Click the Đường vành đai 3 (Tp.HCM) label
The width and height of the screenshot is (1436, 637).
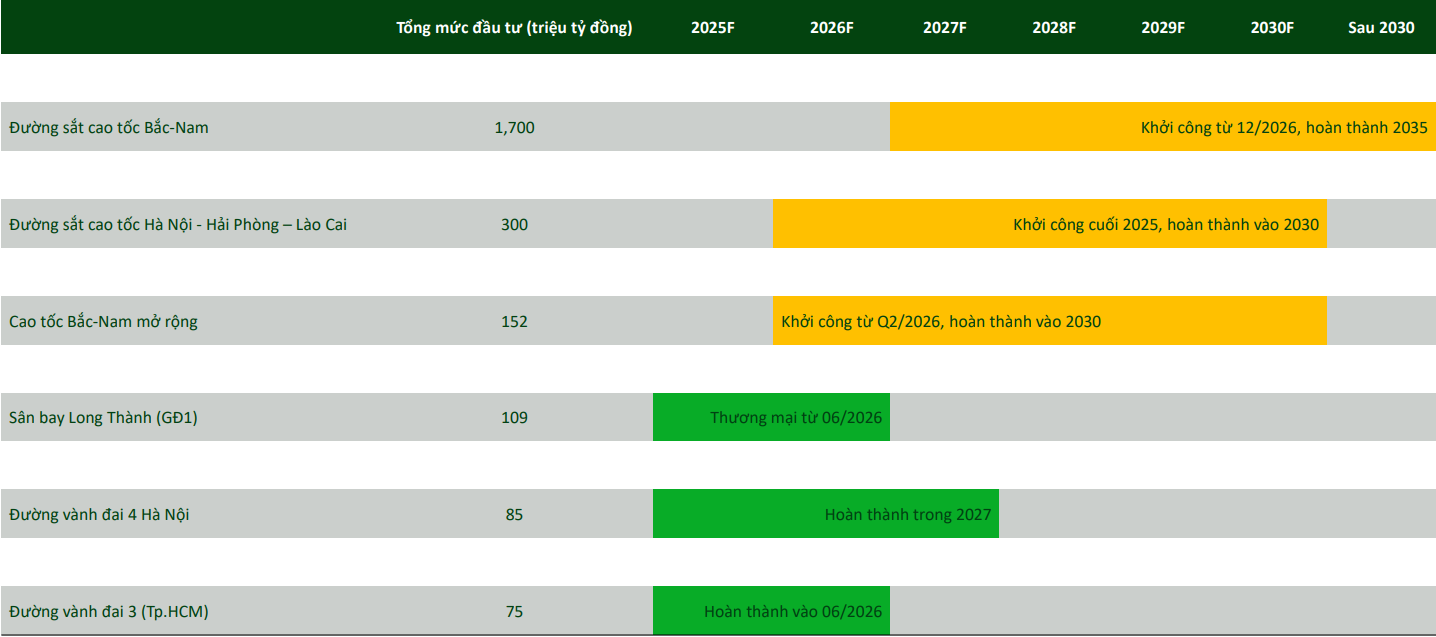(108, 612)
